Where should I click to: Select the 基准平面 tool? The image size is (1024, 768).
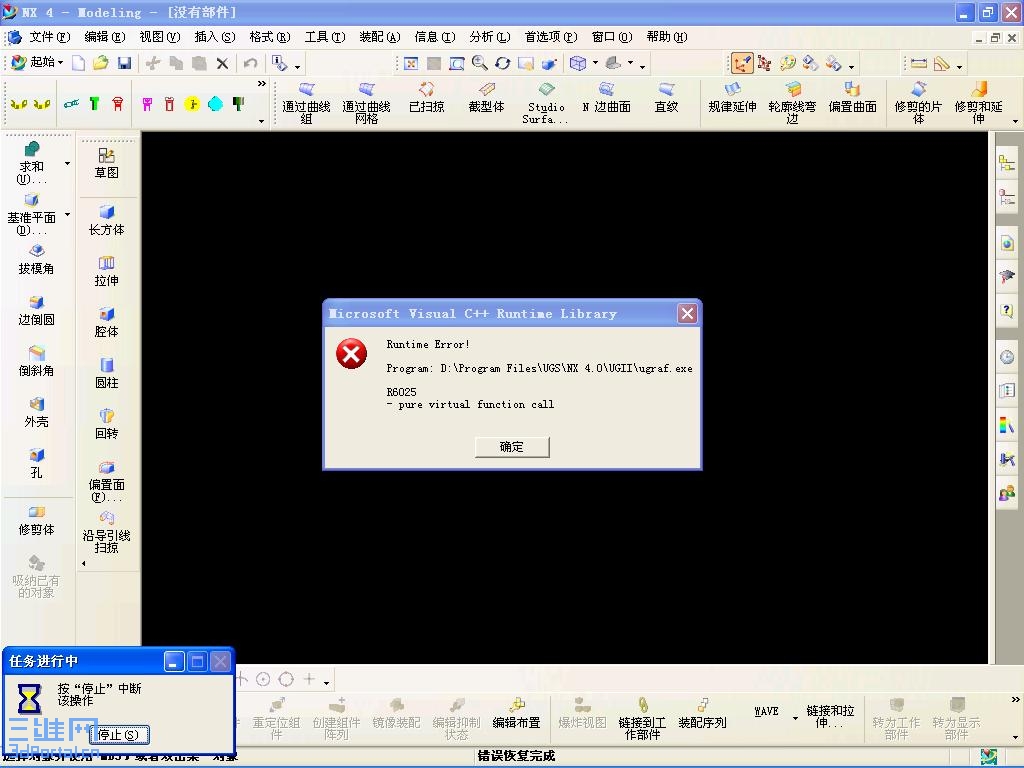coord(31,215)
